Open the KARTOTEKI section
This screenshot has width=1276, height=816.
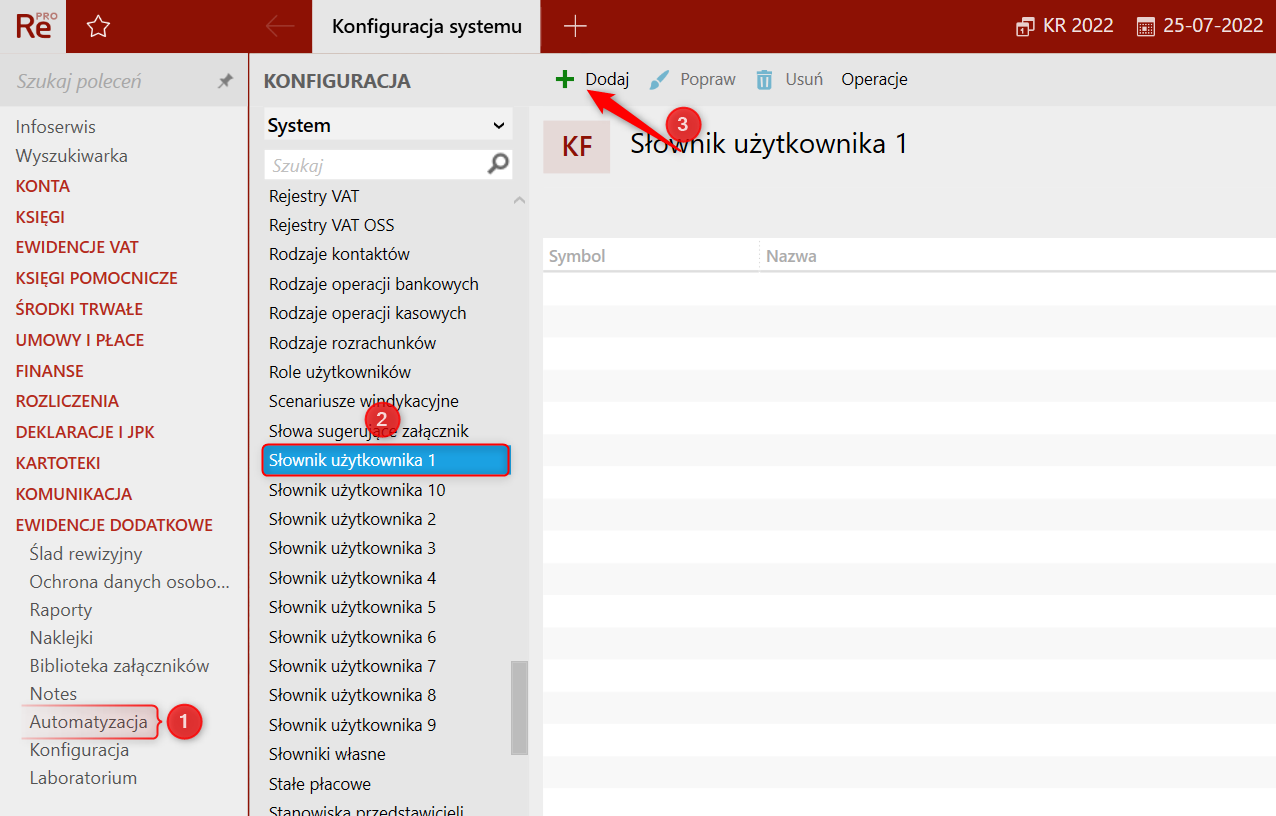58,463
